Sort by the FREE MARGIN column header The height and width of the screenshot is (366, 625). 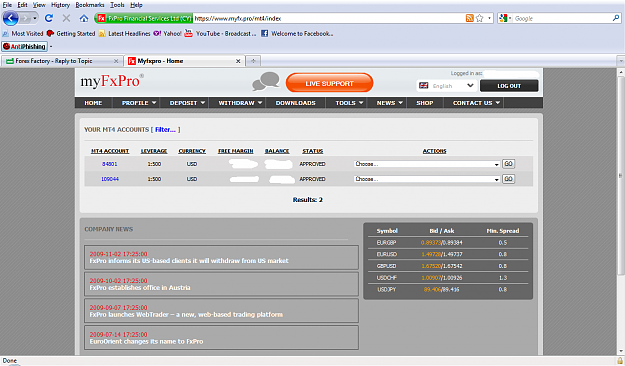pos(236,151)
